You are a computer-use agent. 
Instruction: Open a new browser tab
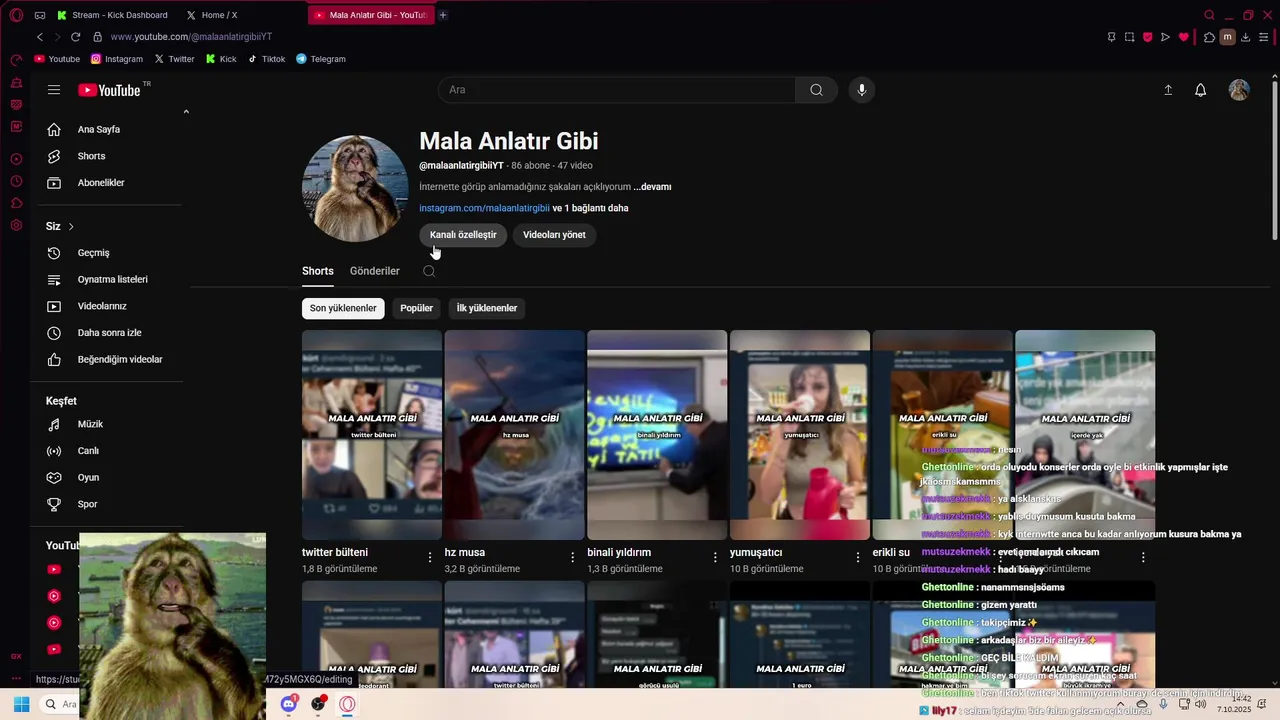443,15
